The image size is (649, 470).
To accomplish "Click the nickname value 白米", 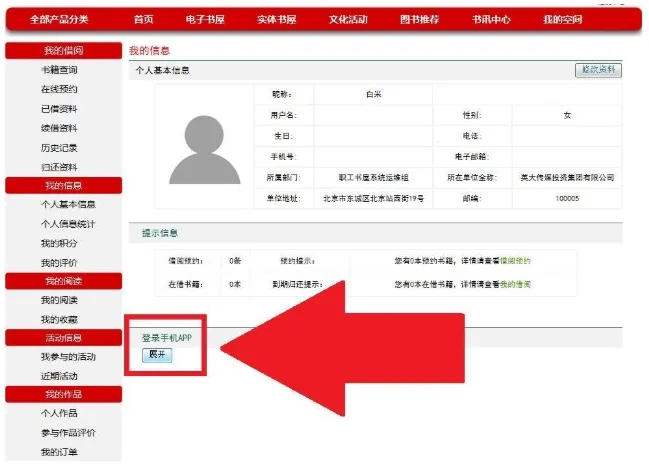I will click(374, 94).
